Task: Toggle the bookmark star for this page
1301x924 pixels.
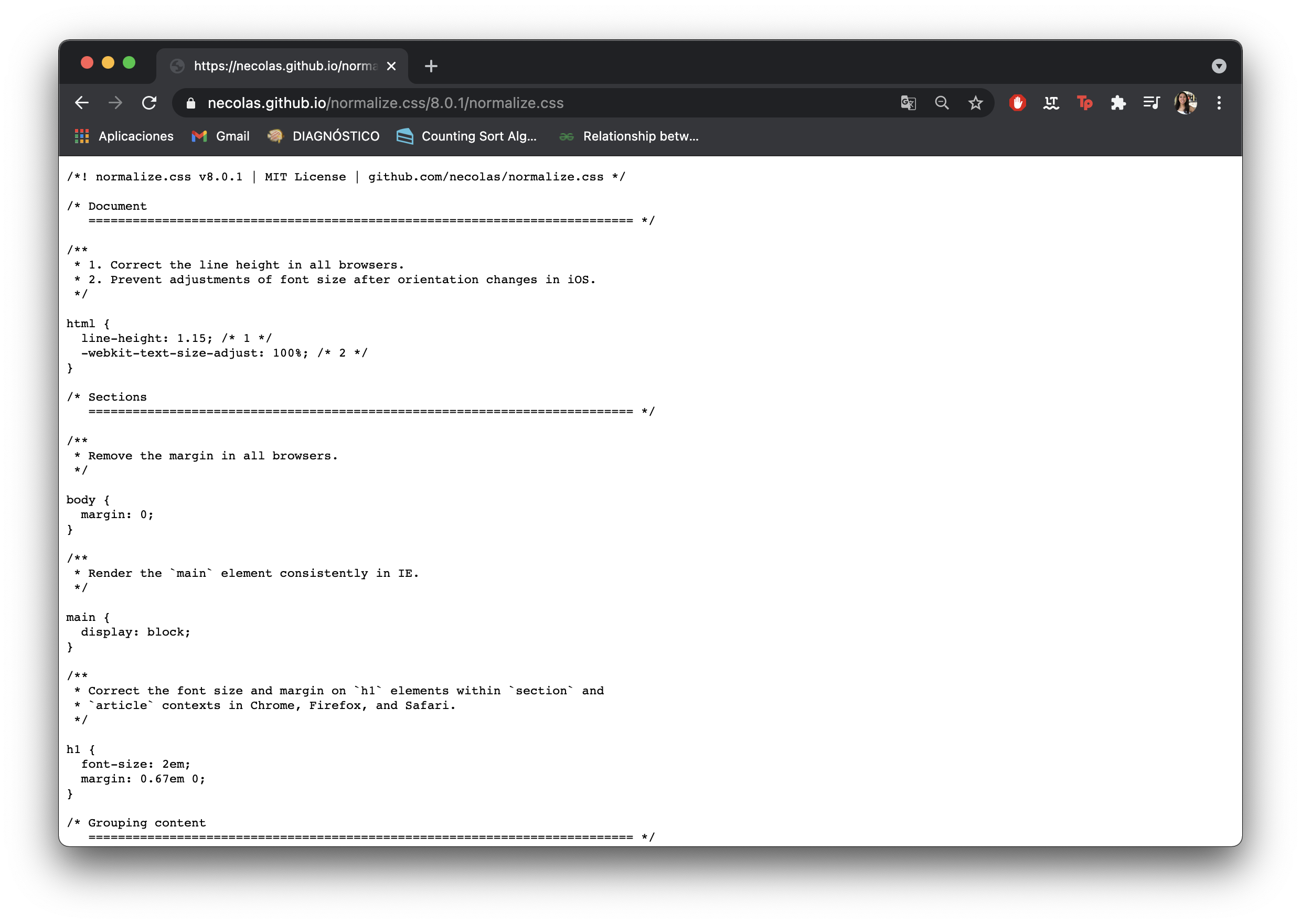Action: tap(976, 103)
